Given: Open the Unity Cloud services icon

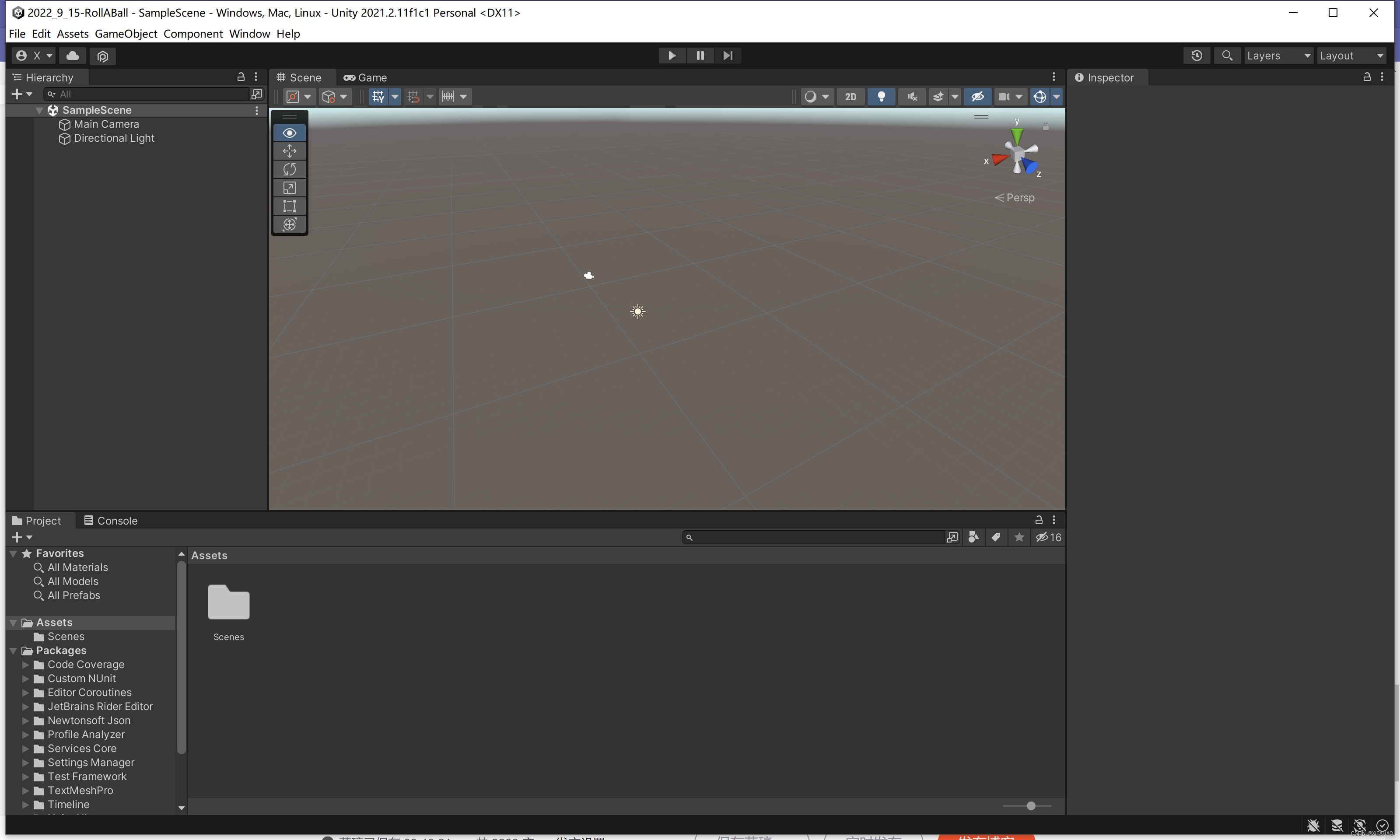Looking at the screenshot, I should click(x=73, y=56).
